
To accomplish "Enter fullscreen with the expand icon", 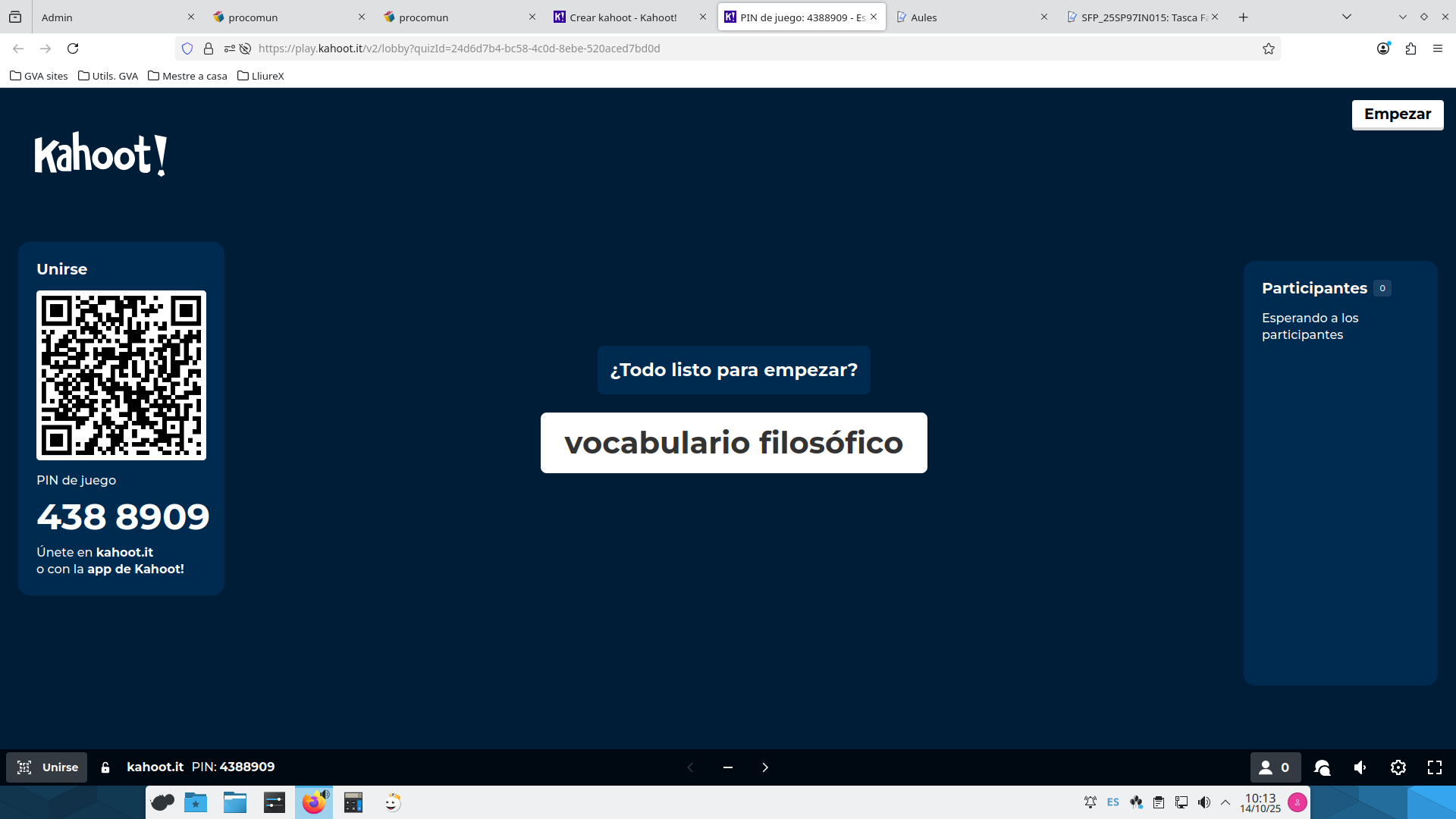I will [x=1435, y=767].
